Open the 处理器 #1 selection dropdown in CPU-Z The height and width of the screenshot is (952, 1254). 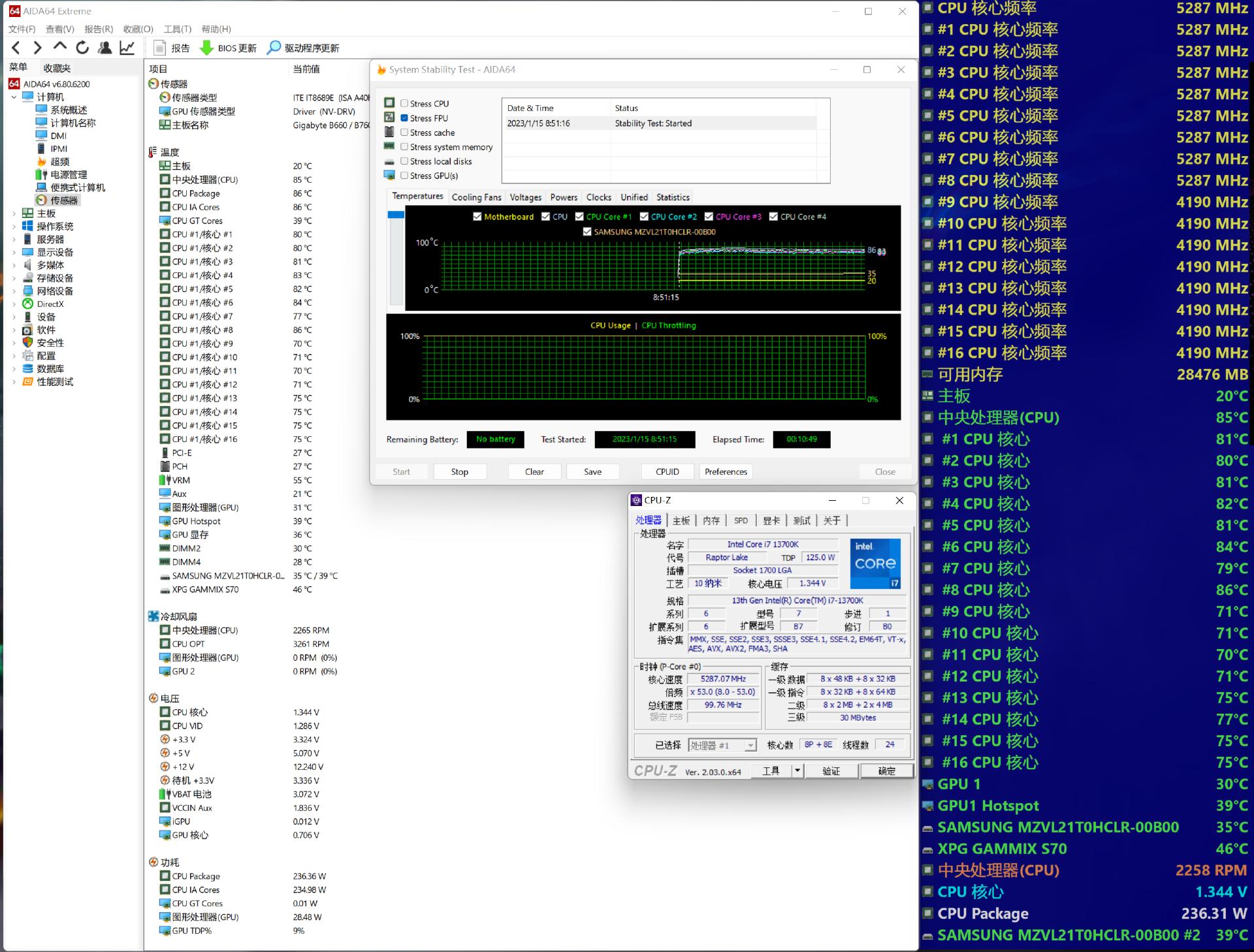pyautogui.click(x=750, y=745)
